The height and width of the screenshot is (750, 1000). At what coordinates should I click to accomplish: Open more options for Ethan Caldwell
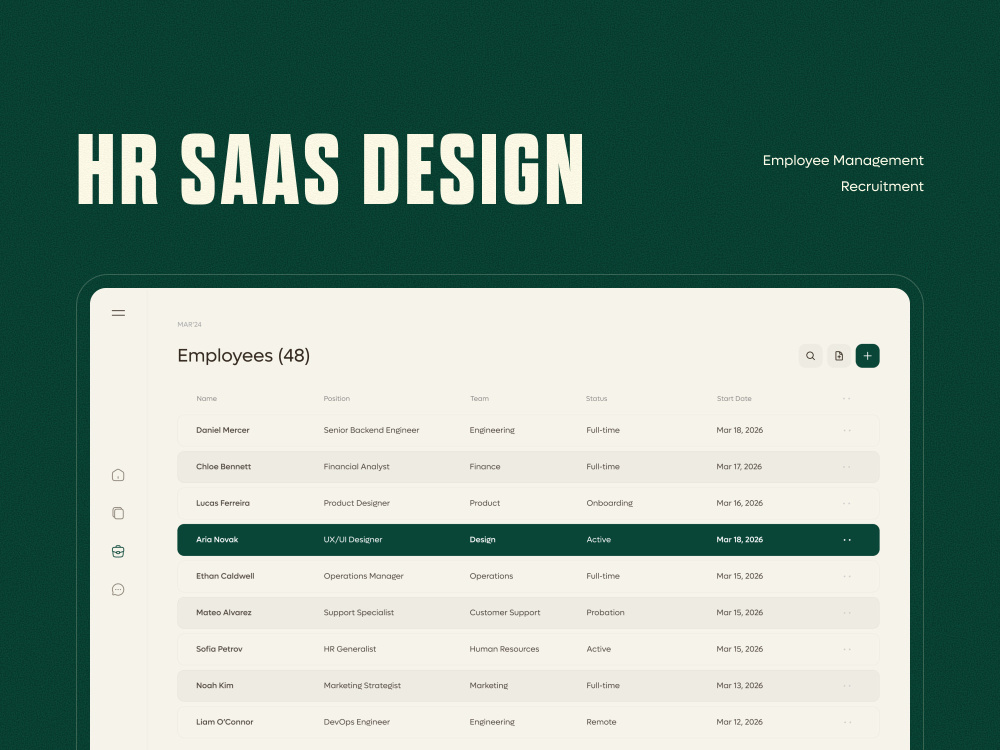pyautogui.click(x=847, y=577)
